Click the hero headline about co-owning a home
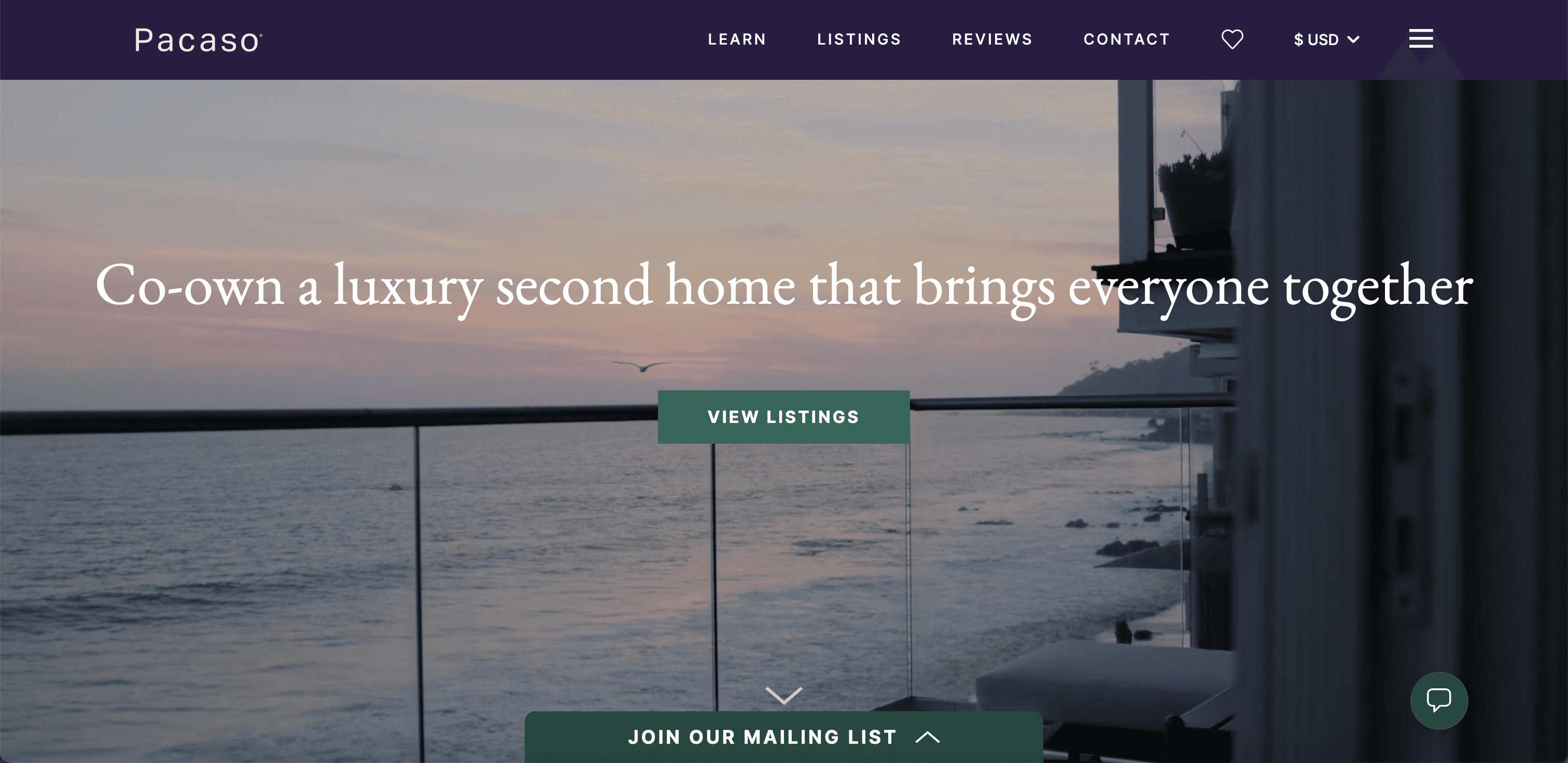 click(784, 287)
